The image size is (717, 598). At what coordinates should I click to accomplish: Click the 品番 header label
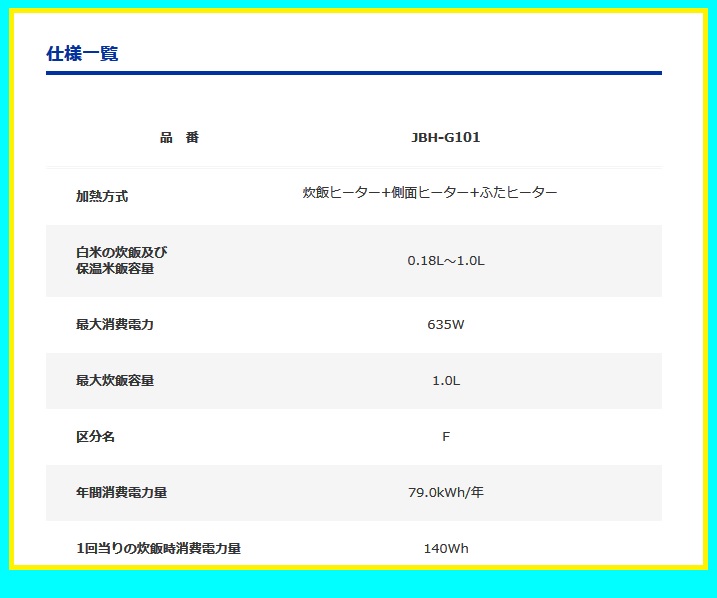179,137
